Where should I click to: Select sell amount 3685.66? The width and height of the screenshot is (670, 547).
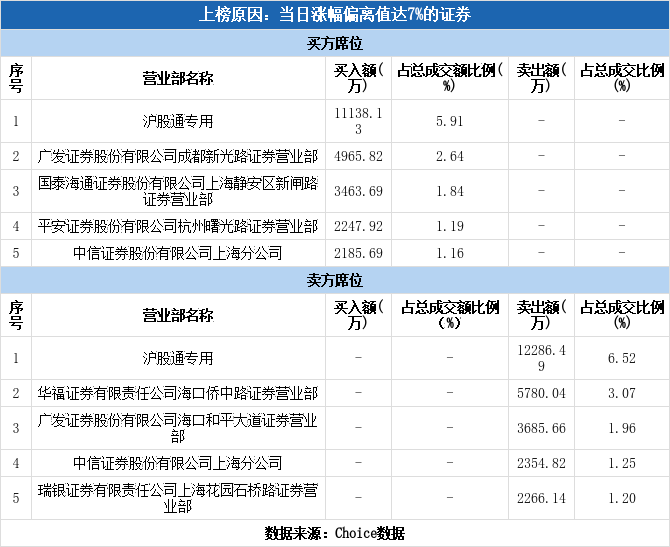point(541,428)
